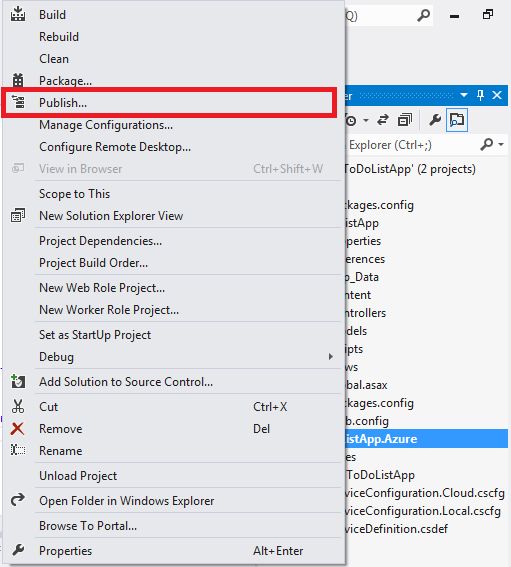Open the Solution Explorer window position dropdown arrow

[x=464, y=95]
